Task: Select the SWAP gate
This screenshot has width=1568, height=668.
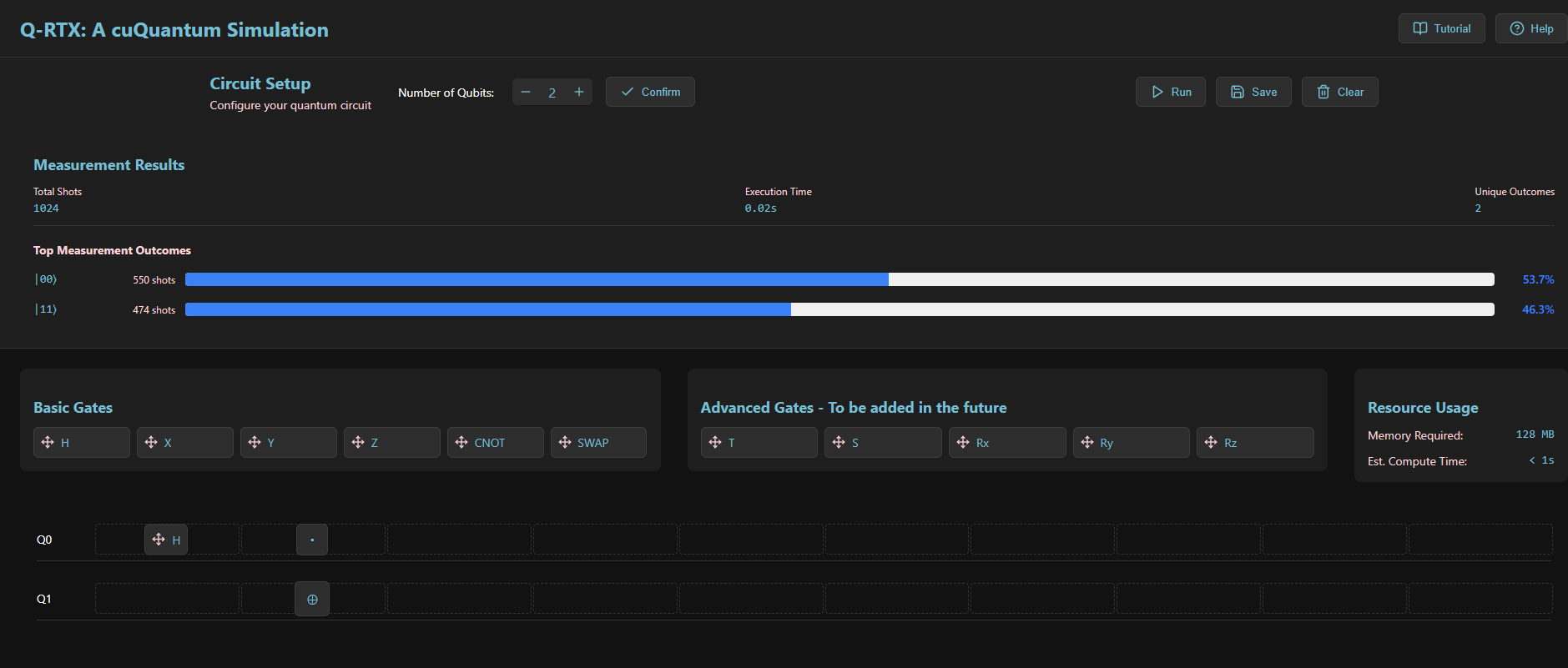Action: [599, 443]
